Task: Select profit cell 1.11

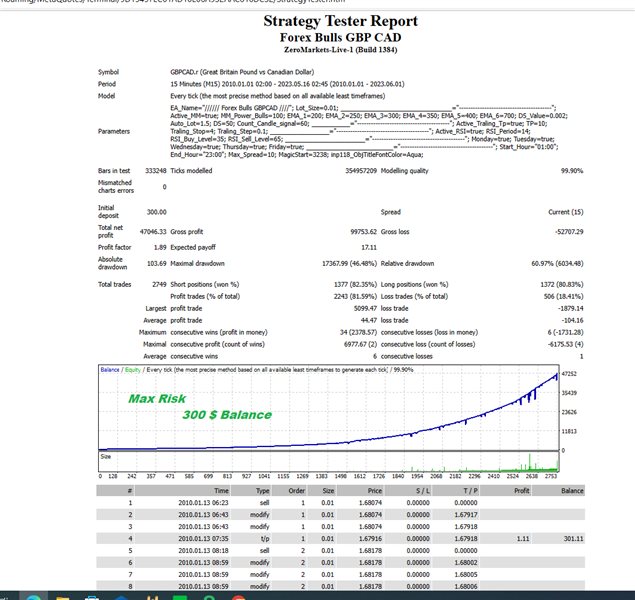Action: tap(523, 539)
